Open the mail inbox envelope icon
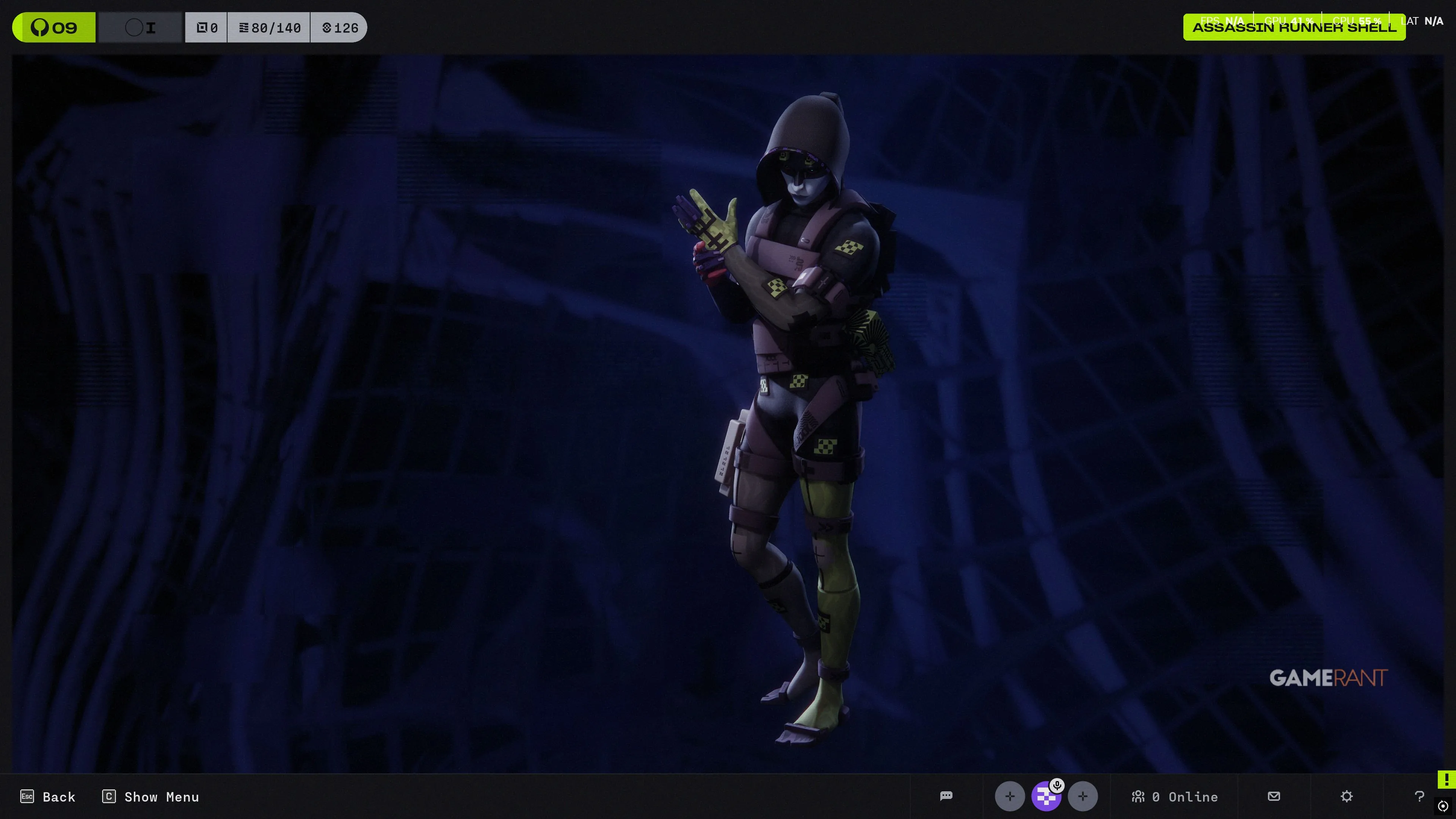This screenshot has width=1456, height=819. 1274,796
